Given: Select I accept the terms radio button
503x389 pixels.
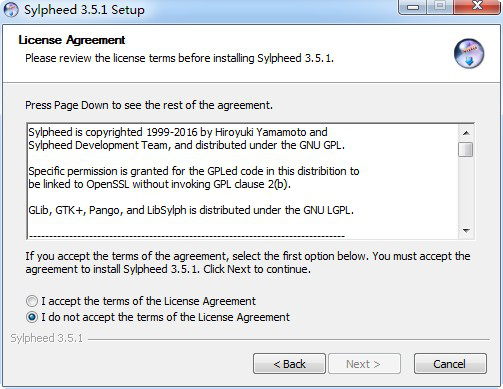Looking at the screenshot, I should coord(32,301).
